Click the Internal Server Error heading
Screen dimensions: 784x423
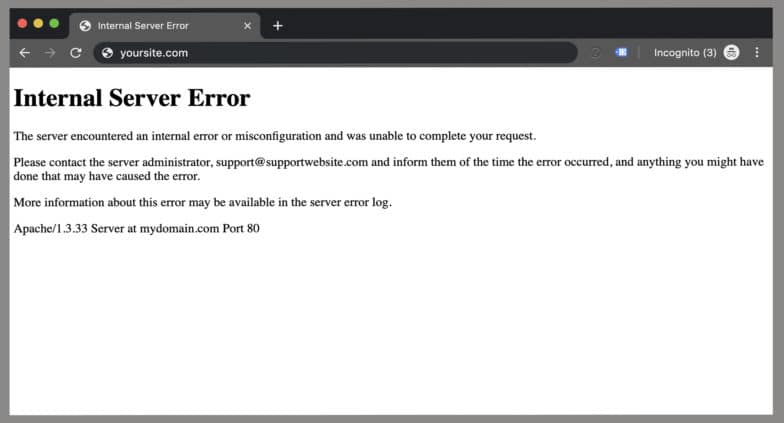[x=132, y=98]
